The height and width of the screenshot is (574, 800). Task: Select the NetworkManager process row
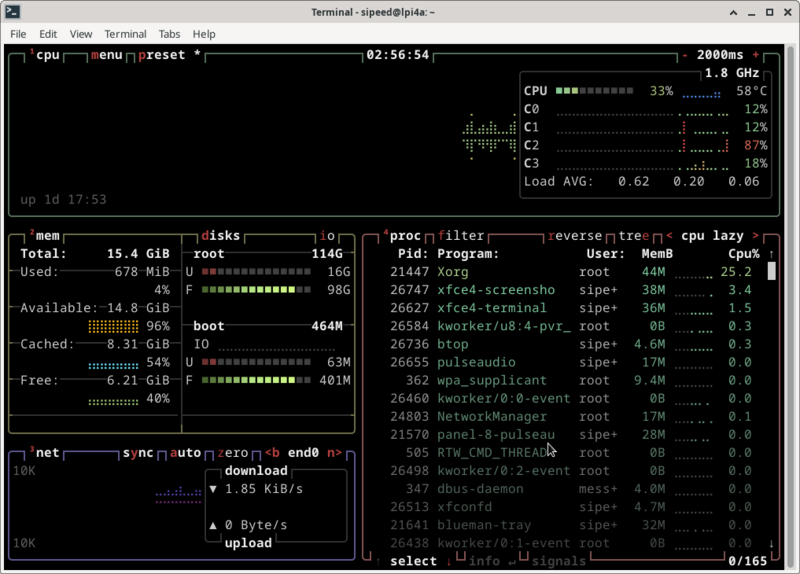tap(570, 416)
